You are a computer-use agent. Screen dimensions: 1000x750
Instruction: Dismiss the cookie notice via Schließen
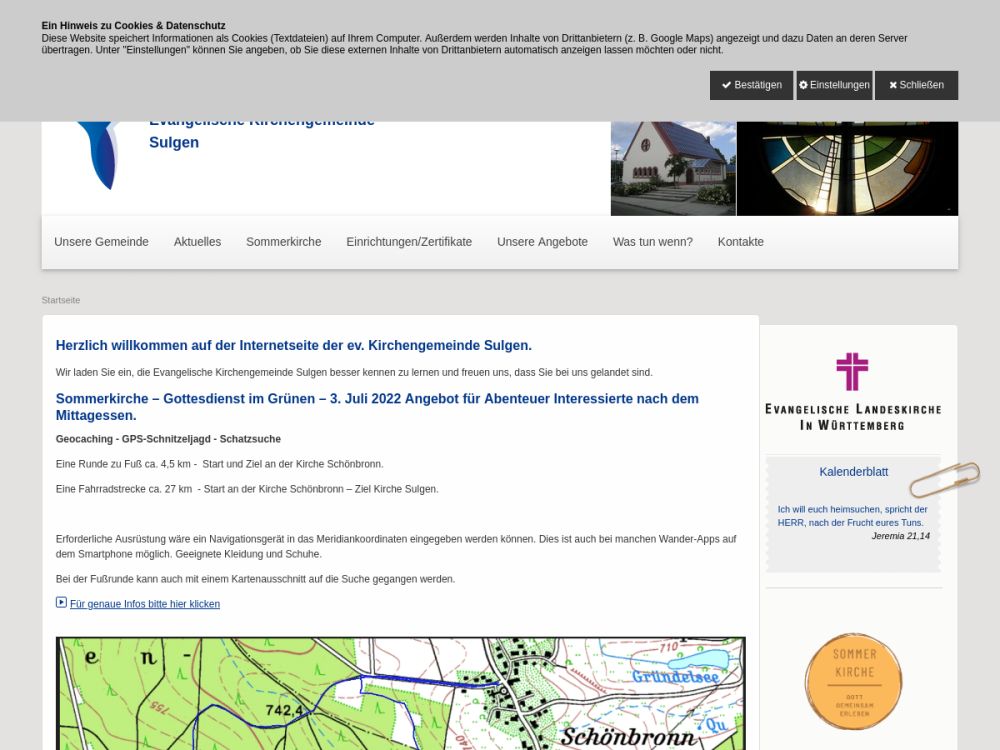click(x=916, y=85)
